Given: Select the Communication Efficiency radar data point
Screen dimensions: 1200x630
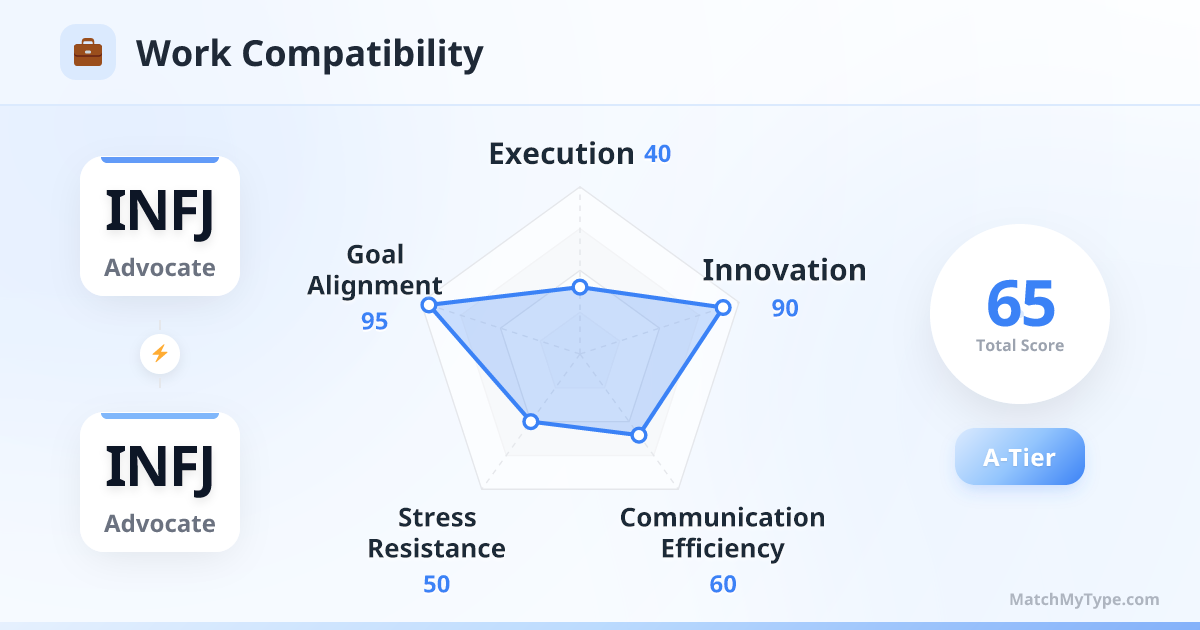Looking at the screenshot, I should (x=639, y=435).
